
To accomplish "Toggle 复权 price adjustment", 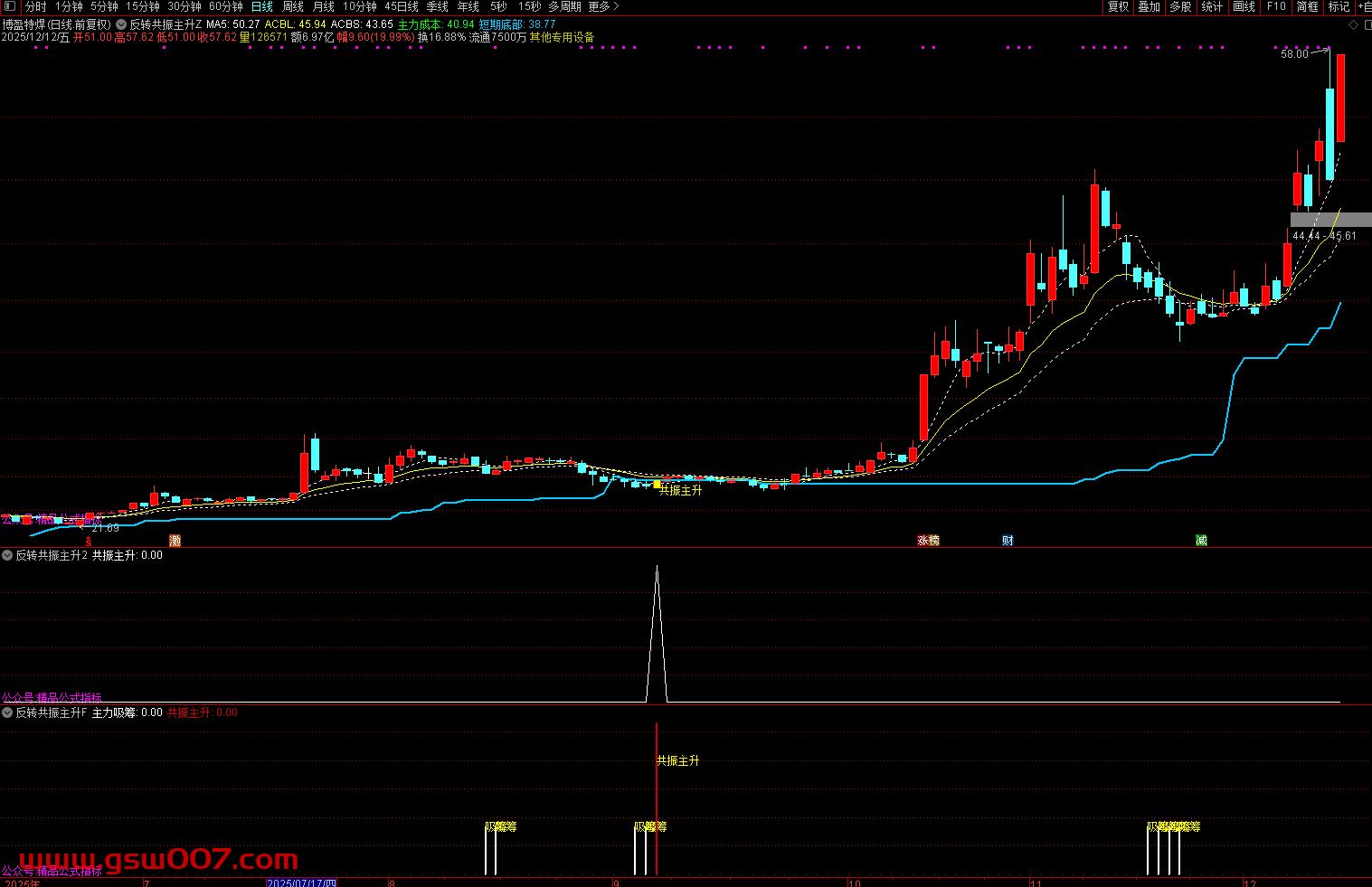I will point(1119,6).
